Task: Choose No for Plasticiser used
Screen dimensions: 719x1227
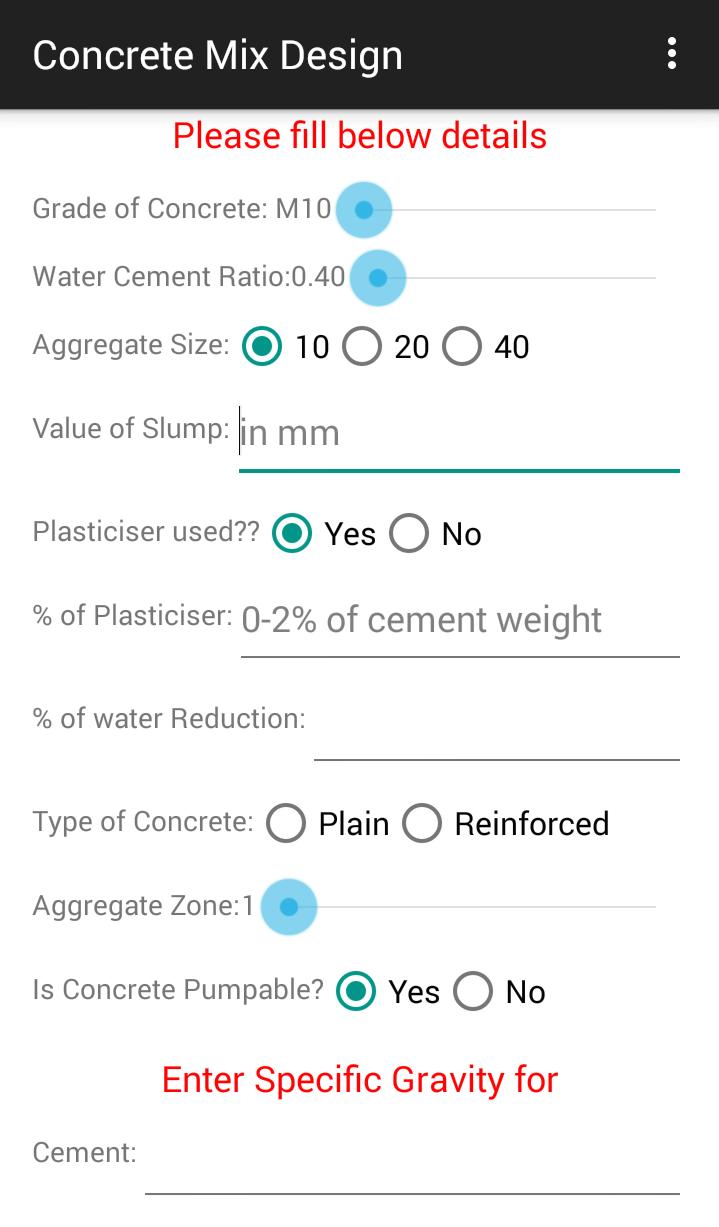Action: click(410, 534)
